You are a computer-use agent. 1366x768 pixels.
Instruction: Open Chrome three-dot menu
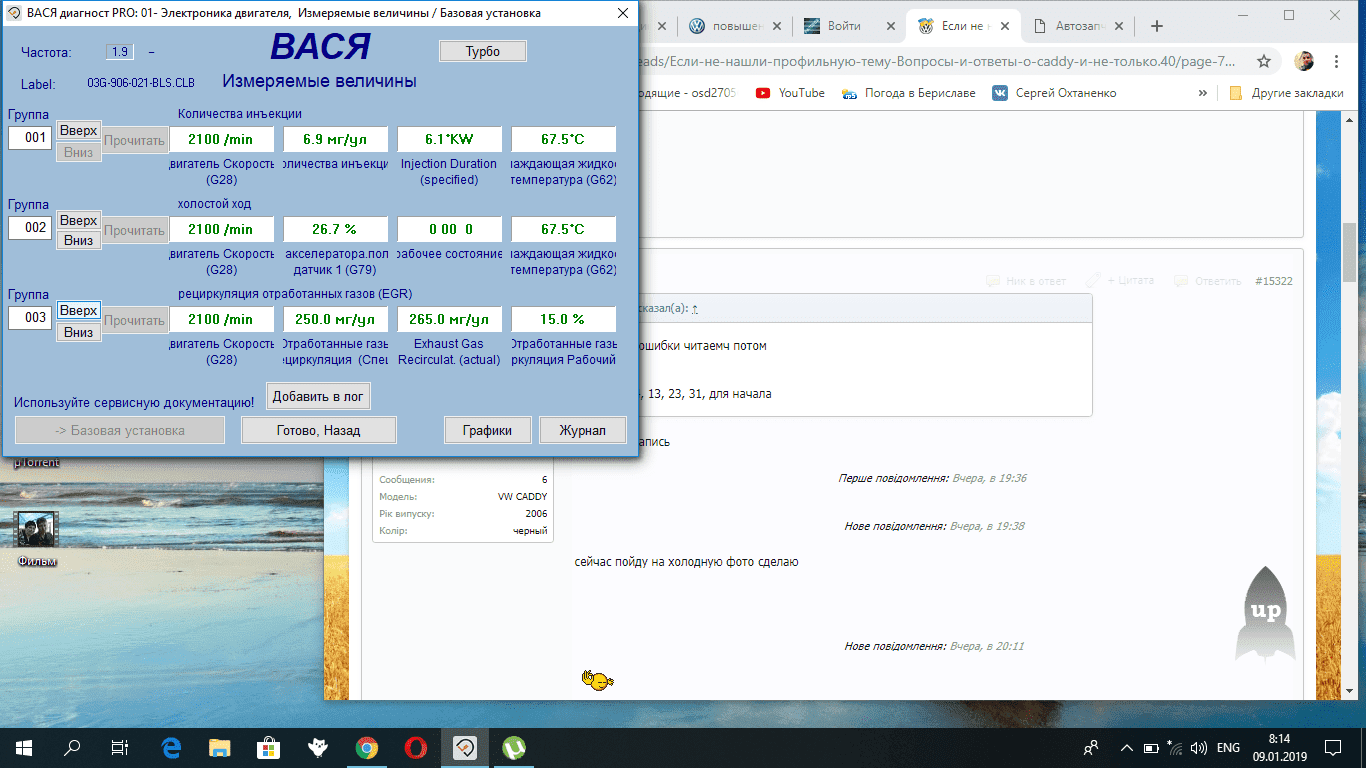[x=1337, y=61]
